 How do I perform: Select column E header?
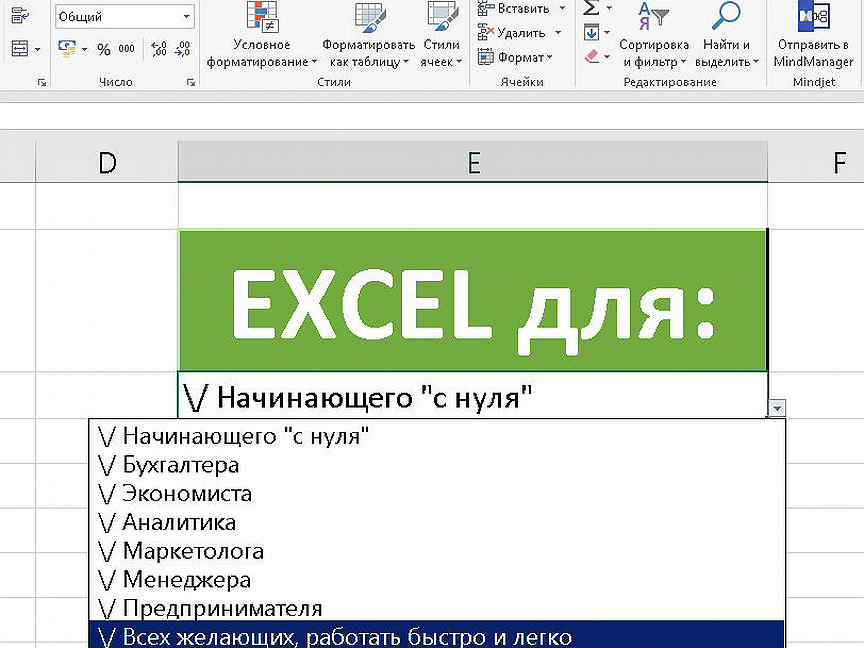tap(473, 163)
